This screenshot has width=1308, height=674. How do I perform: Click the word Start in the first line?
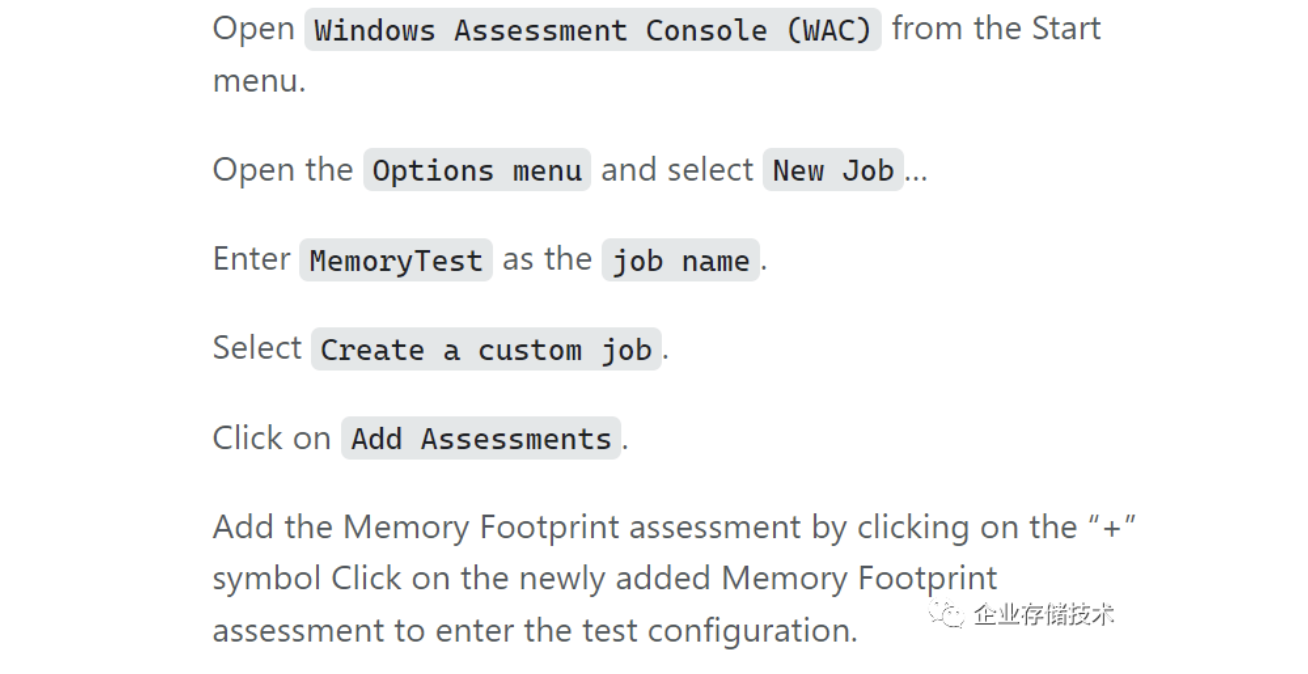pyautogui.click(x=1066, y=28)
